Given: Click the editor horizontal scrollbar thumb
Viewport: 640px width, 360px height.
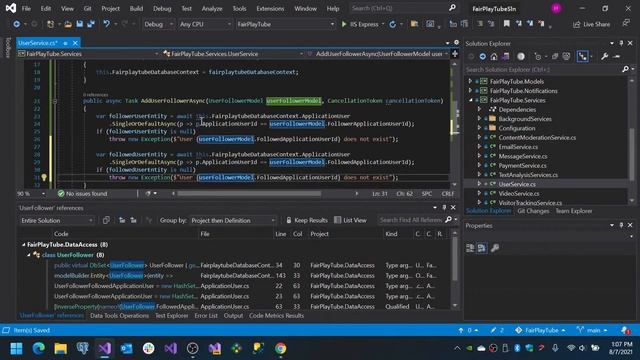Looking at the screenshot, I should pyautogui.click(x=249, y=193).
